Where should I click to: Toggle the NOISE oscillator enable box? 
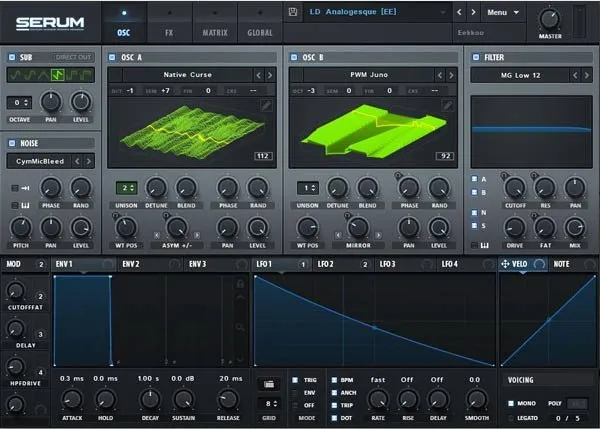12,143
